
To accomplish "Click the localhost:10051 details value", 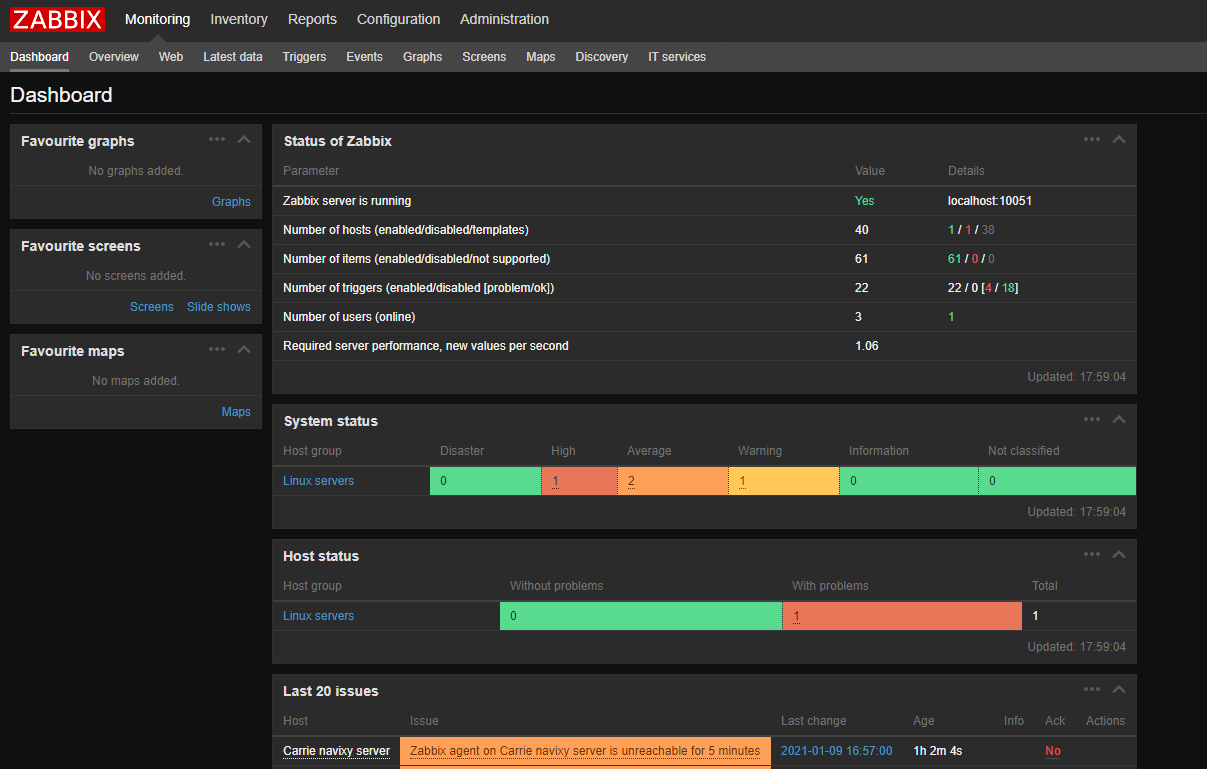I will pyautogui.click(x=990, y=201).
